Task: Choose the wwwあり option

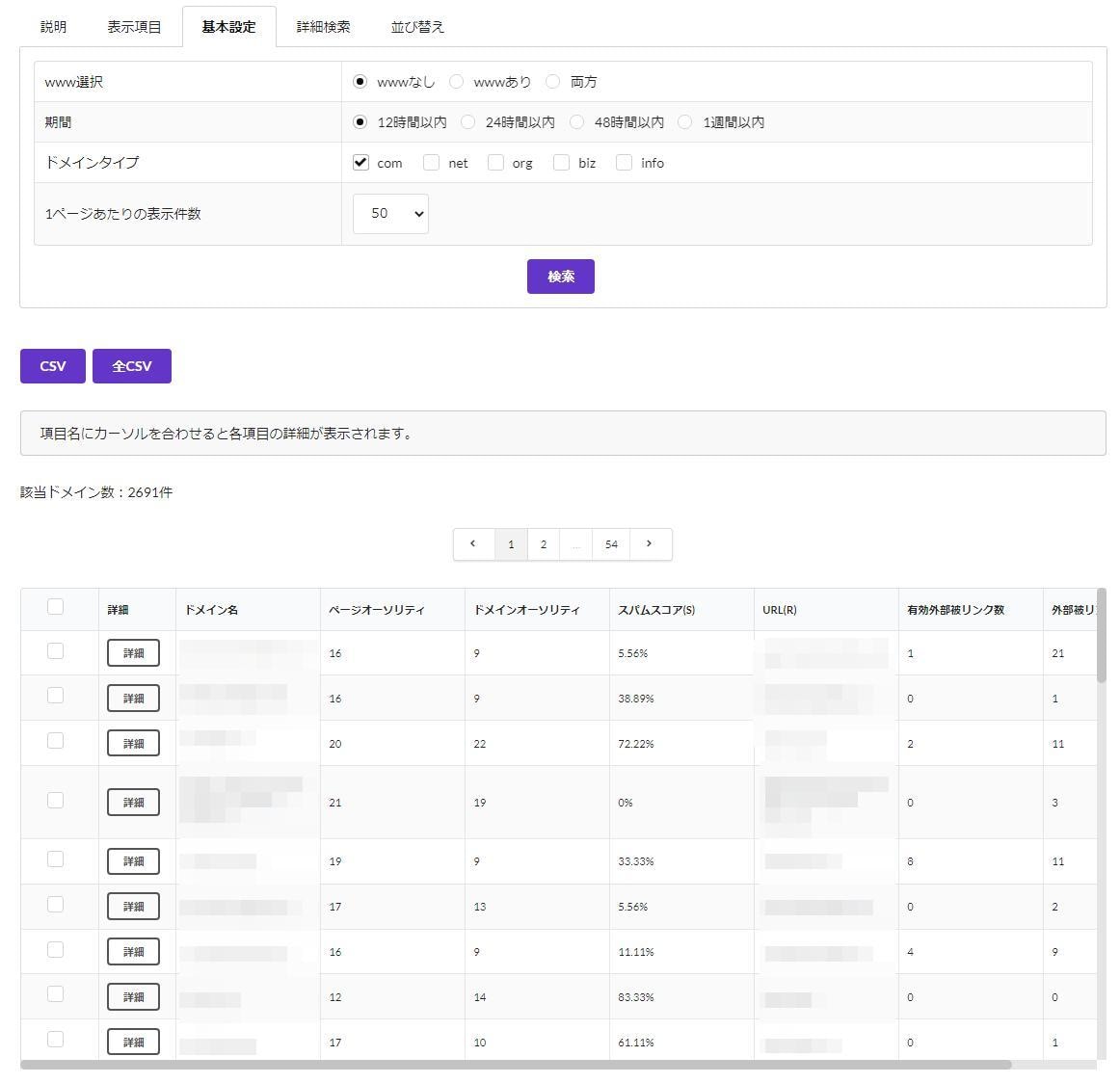Action: pyautogui.click(x=456, y=81)
